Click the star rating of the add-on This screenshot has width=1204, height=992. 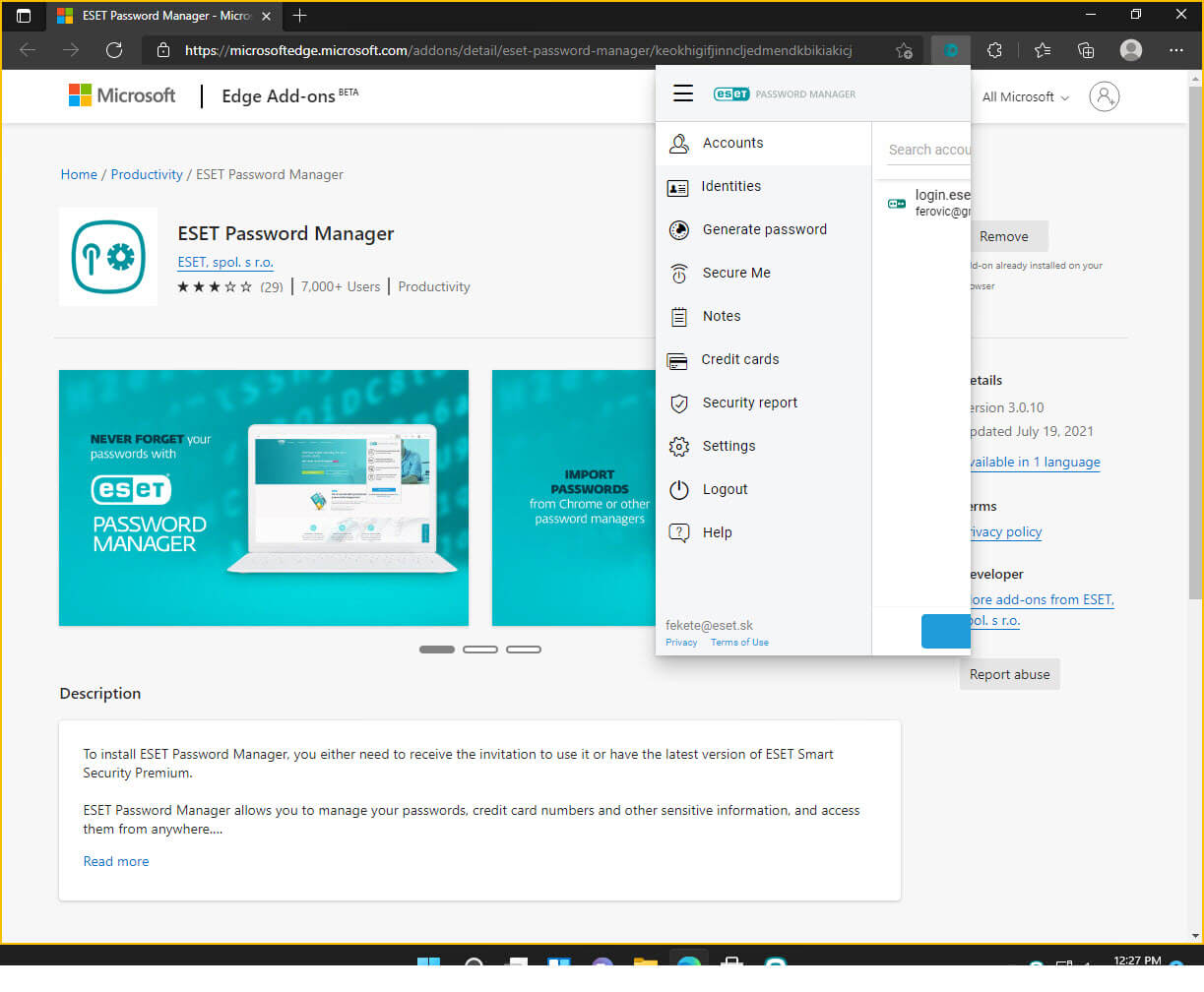pos(215,287)
